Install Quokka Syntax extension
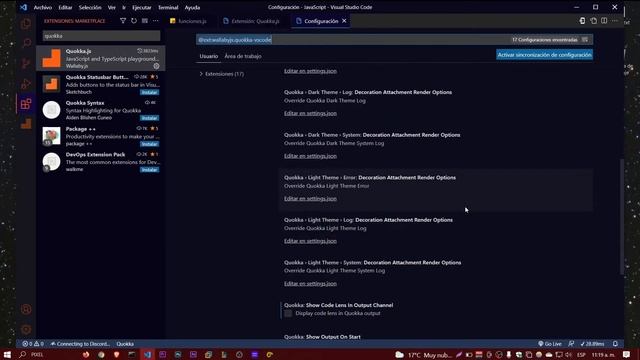Image resolution: width=640 pixels, height=360 pixels. click(149, 118)
